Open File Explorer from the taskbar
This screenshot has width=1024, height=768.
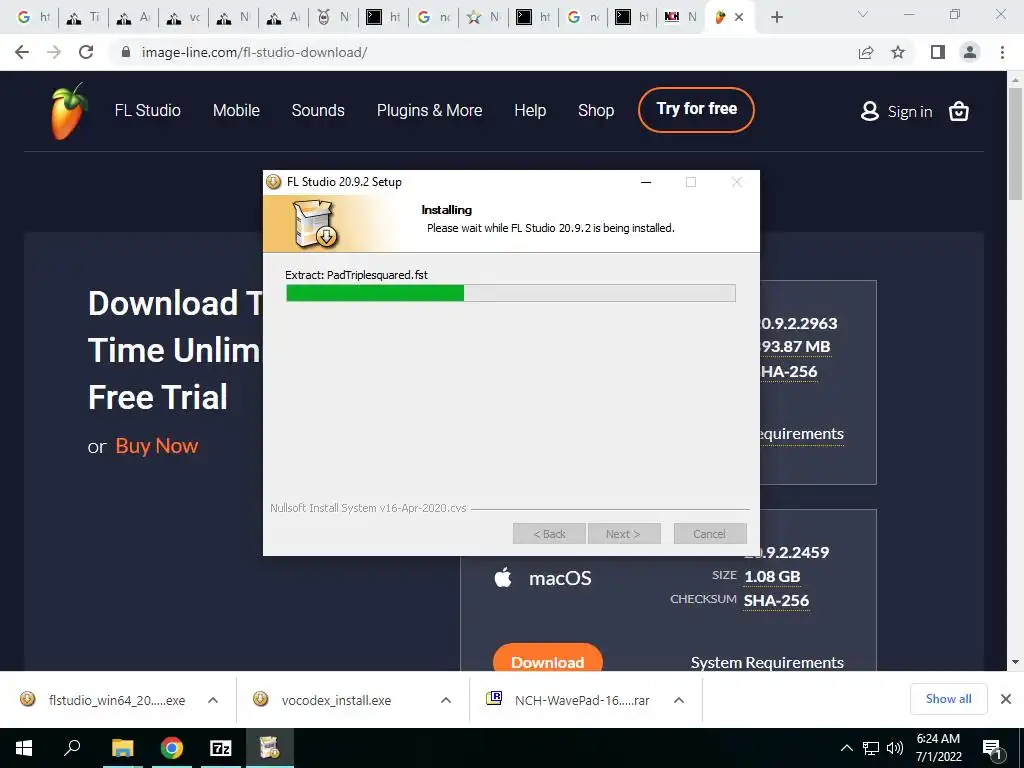(x=122, y=748)
